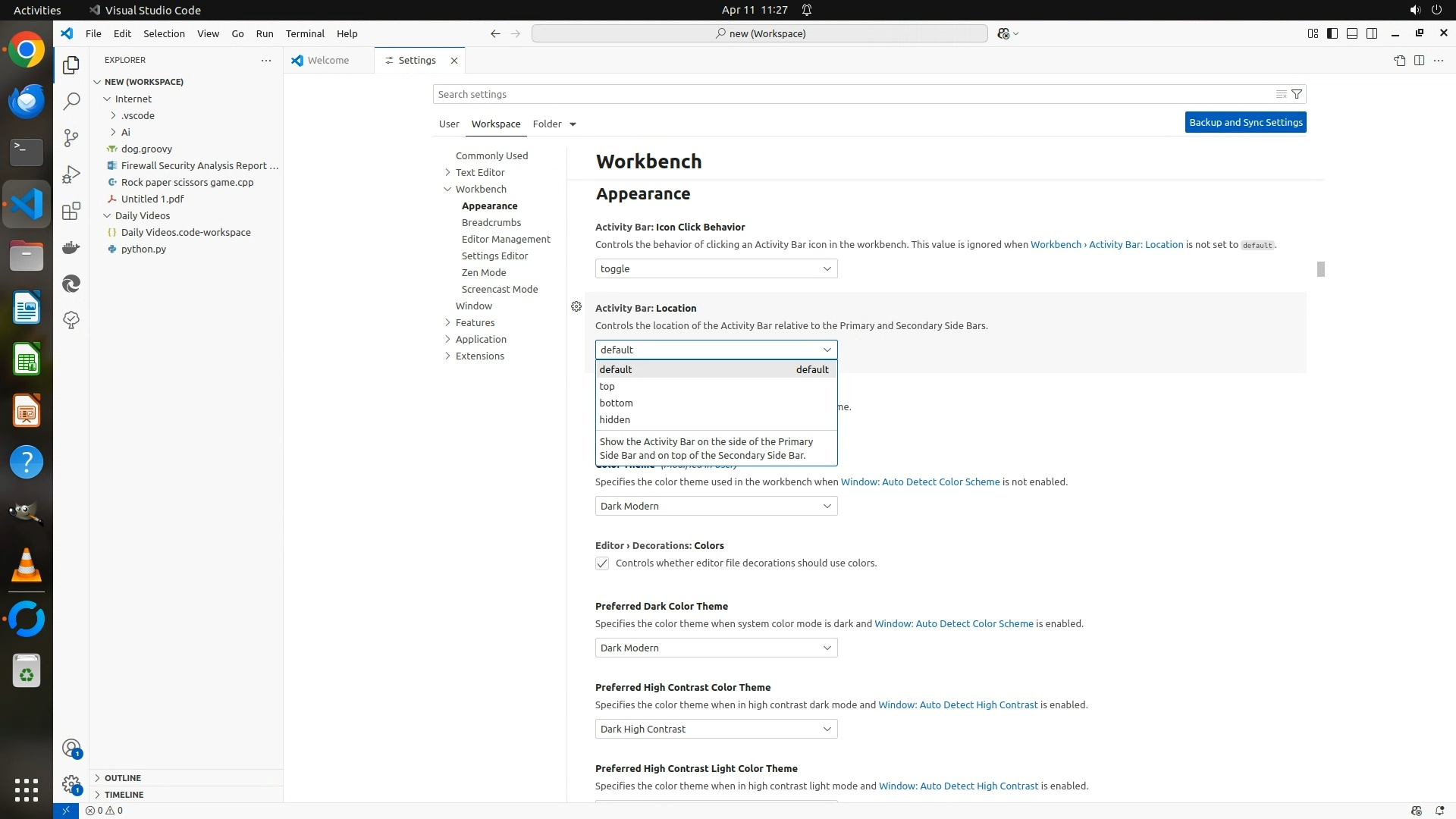Open the Extensions view icon

click(71, 211)
